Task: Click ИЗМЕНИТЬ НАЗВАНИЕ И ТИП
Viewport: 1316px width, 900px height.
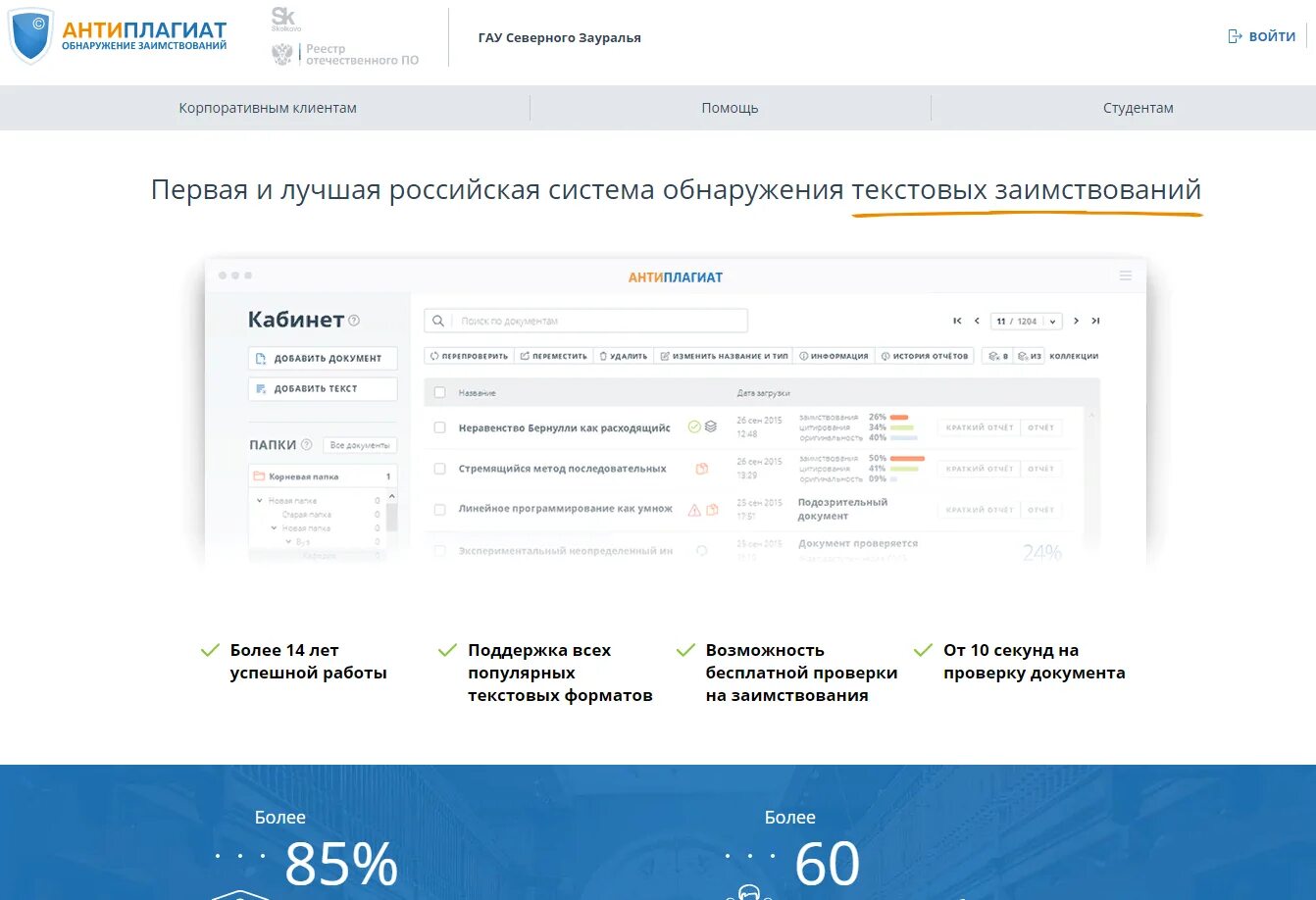Action: tap(724, 356)
